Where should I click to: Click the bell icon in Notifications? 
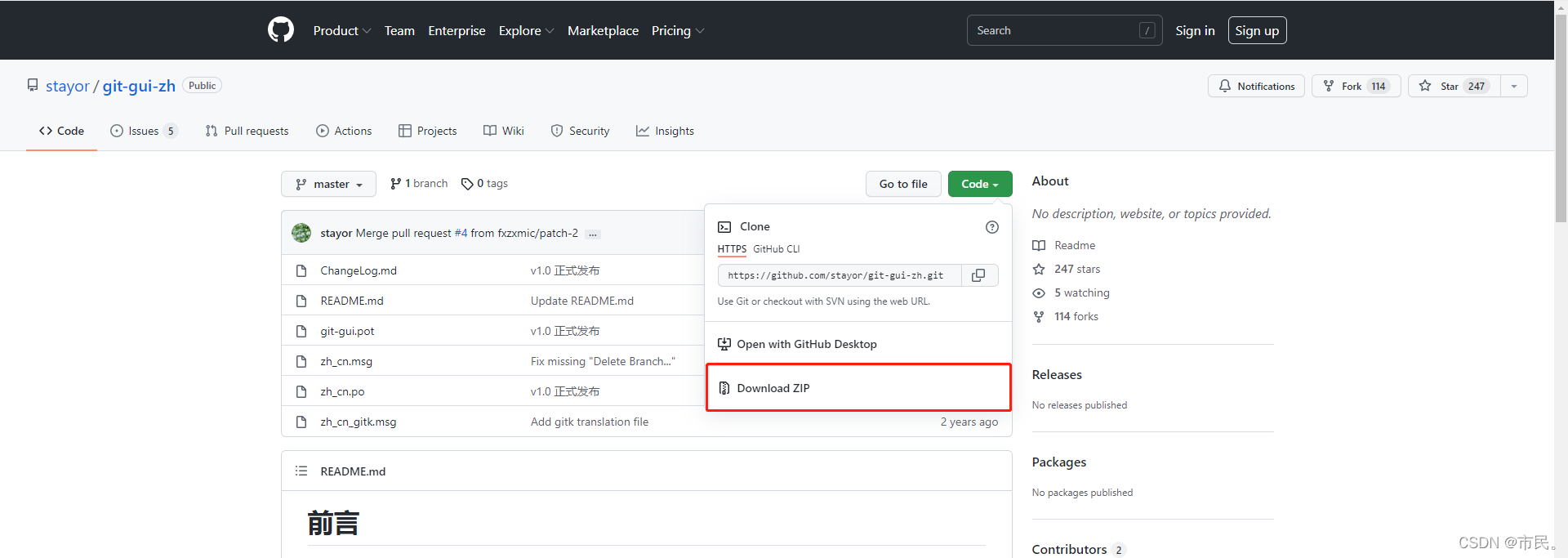1225,86
